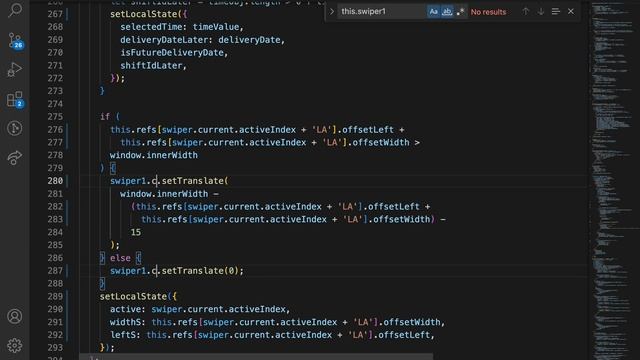Open the Search view in activity bar
The width and height of the screenshot is (640, 360).
[15, 10]
